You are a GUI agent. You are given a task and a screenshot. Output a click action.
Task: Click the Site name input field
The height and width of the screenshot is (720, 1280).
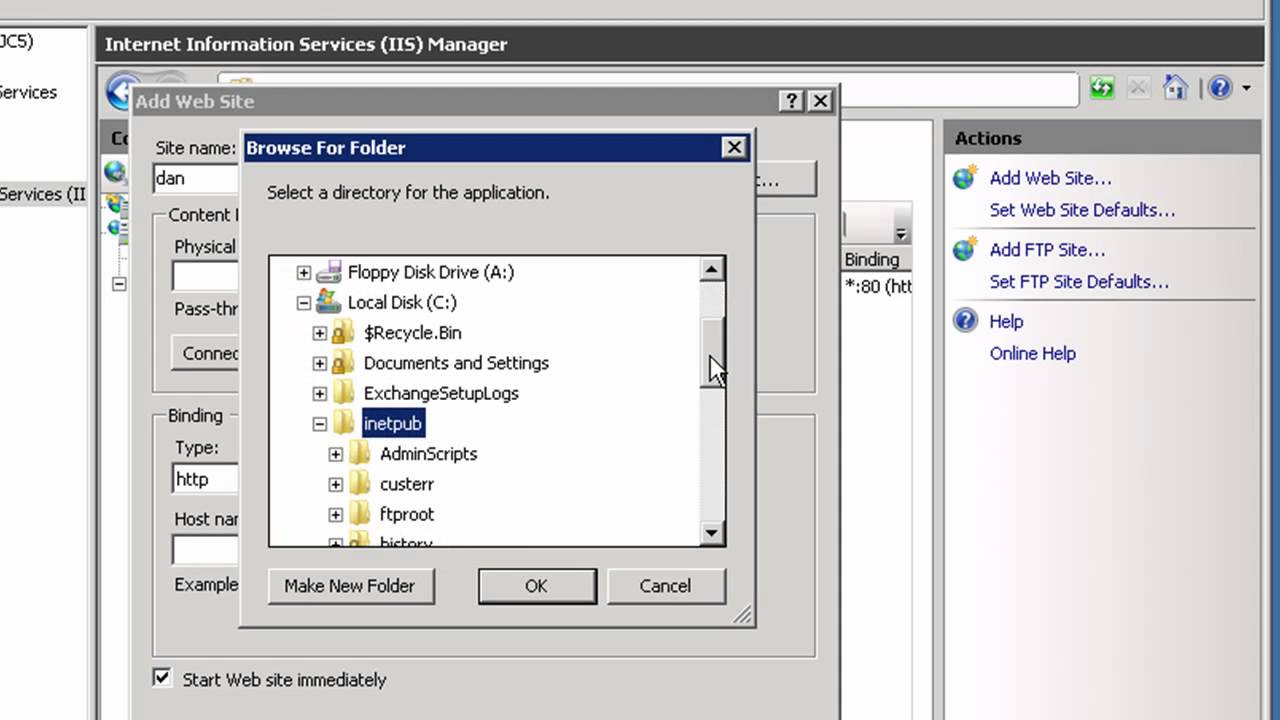(x=197, y=178)
